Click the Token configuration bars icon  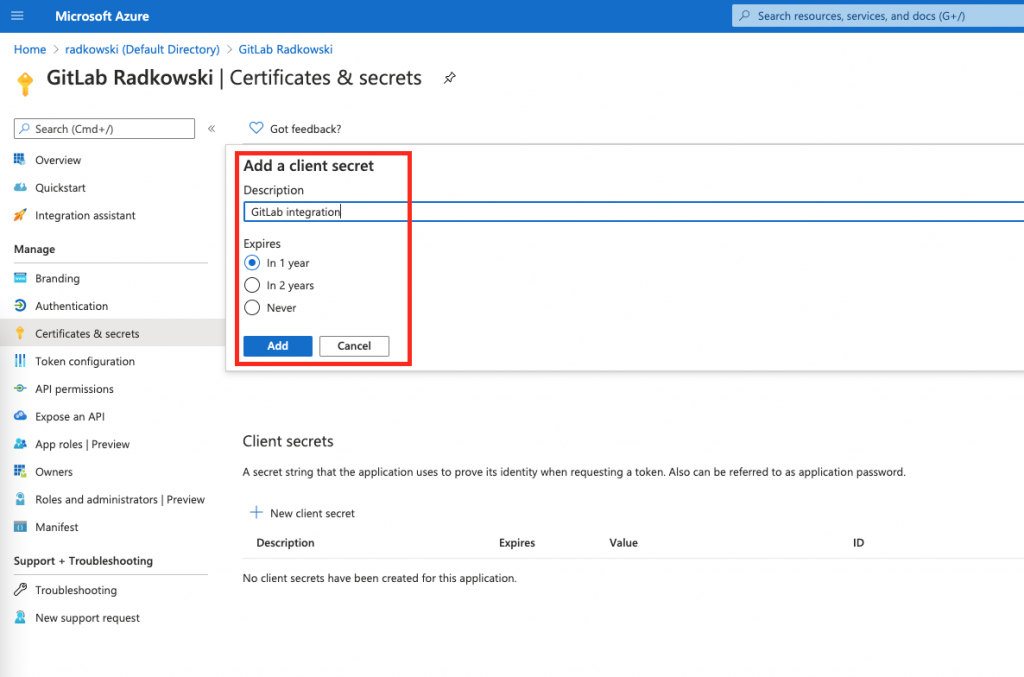click(x=20, y=361)
